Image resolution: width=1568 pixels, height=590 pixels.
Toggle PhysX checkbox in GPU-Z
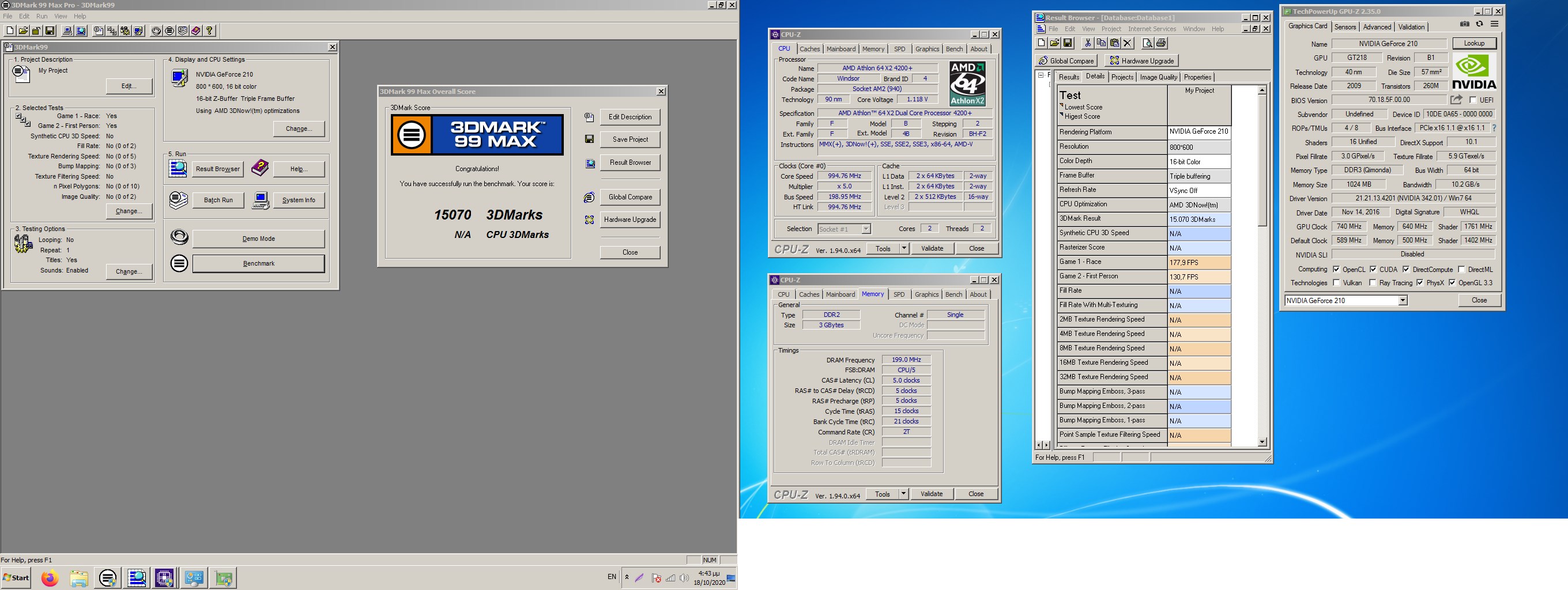click(1419, 283)
